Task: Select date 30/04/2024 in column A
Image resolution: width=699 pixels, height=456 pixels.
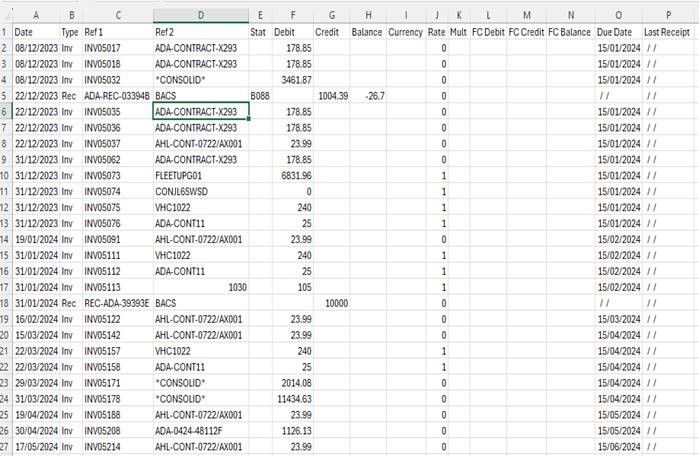Action: pos(36,431)
